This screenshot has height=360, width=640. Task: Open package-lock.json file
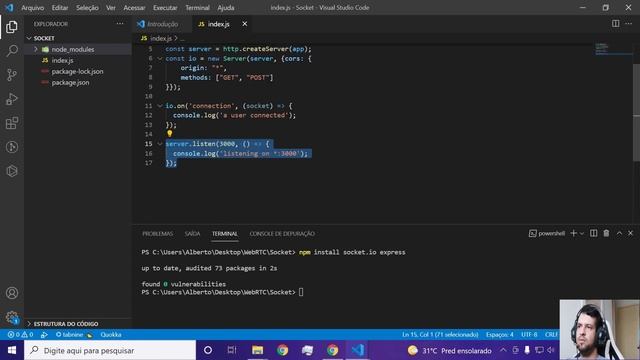(77, 71)
